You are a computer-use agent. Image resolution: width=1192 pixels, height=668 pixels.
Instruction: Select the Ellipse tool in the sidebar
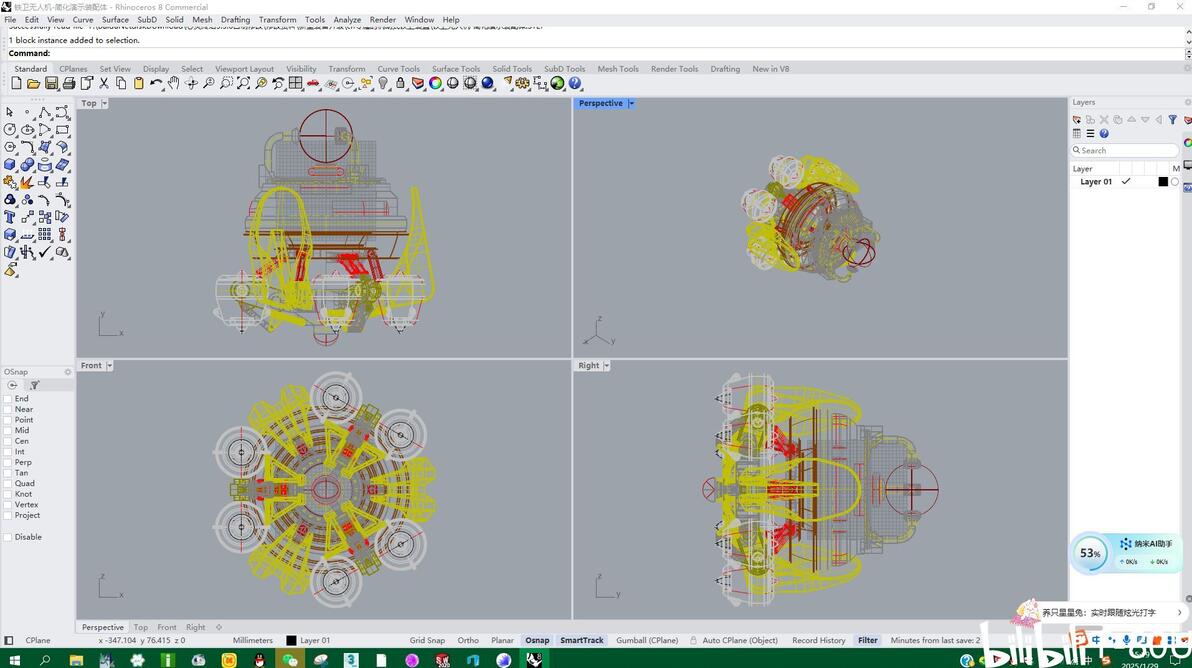click(x=27, y=130)
